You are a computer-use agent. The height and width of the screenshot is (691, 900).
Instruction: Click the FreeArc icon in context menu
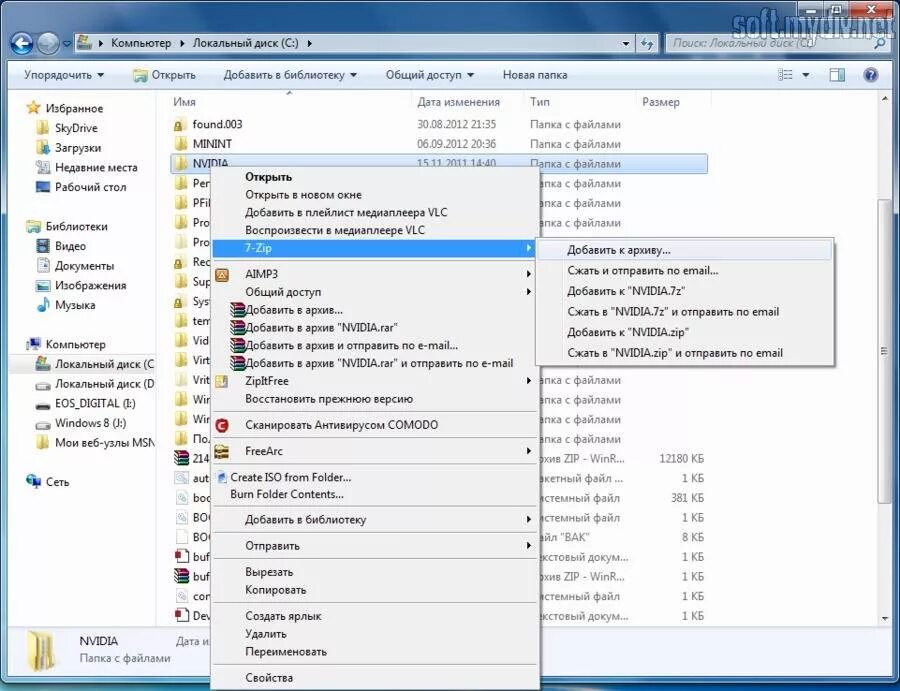click(x=222, y=451)
